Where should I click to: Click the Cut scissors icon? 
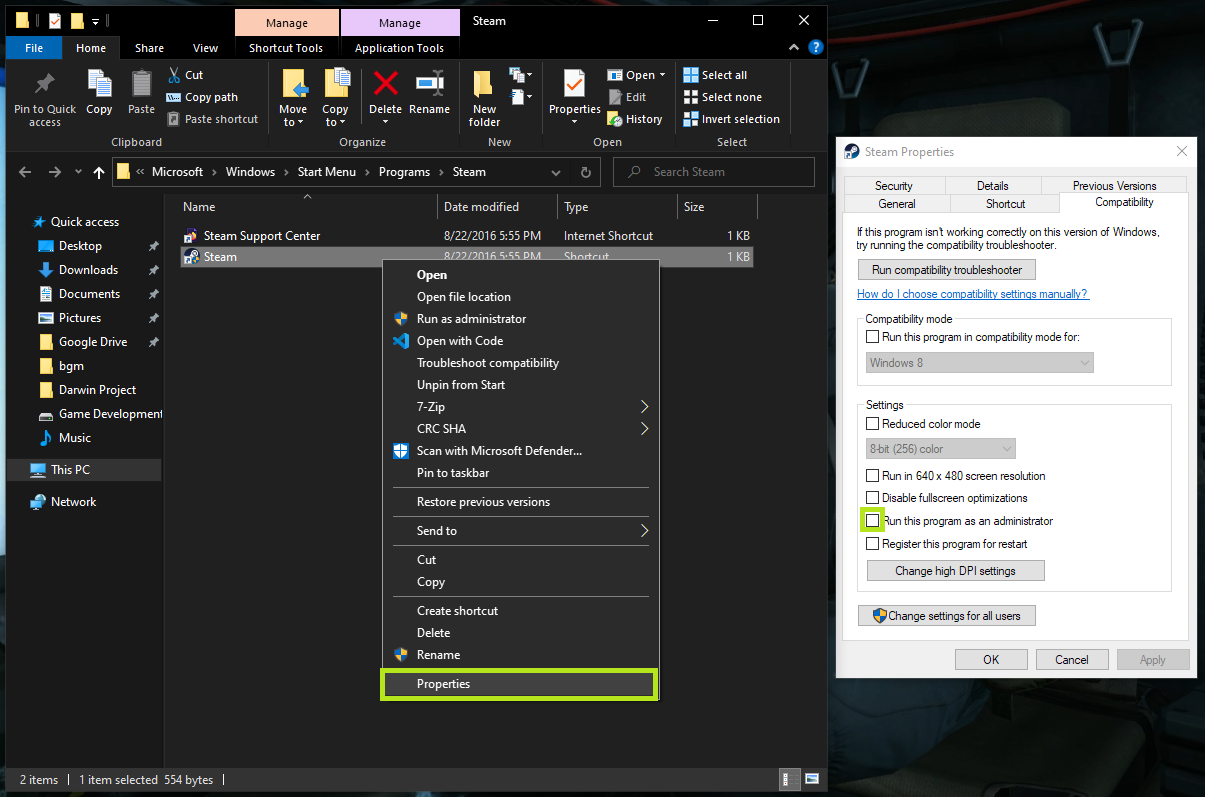click(173, 75)
